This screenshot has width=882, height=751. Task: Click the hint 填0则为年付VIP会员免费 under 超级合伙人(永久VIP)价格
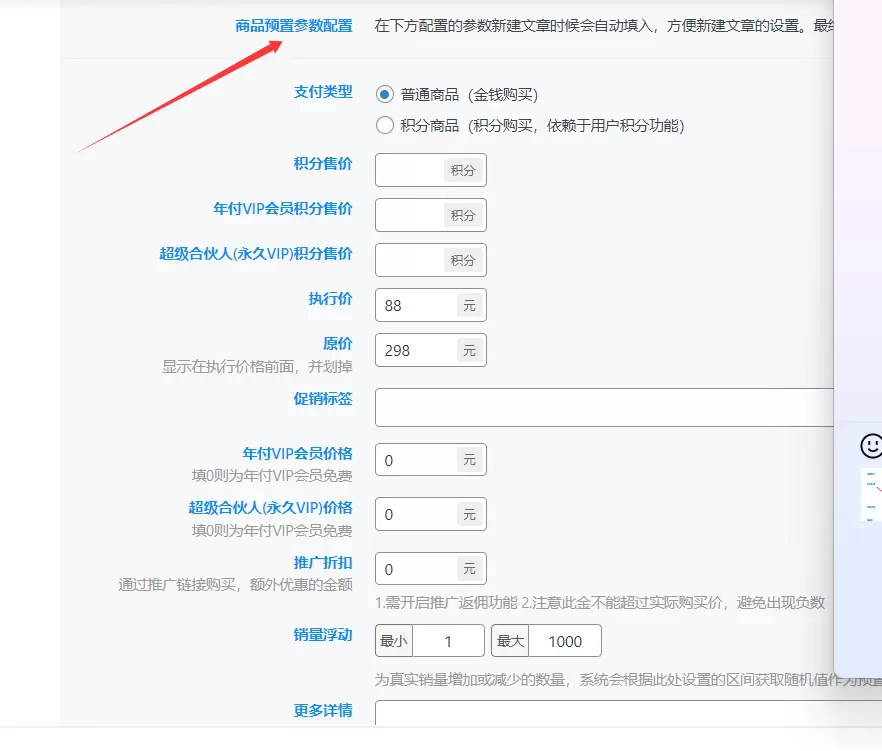(272, 530)
